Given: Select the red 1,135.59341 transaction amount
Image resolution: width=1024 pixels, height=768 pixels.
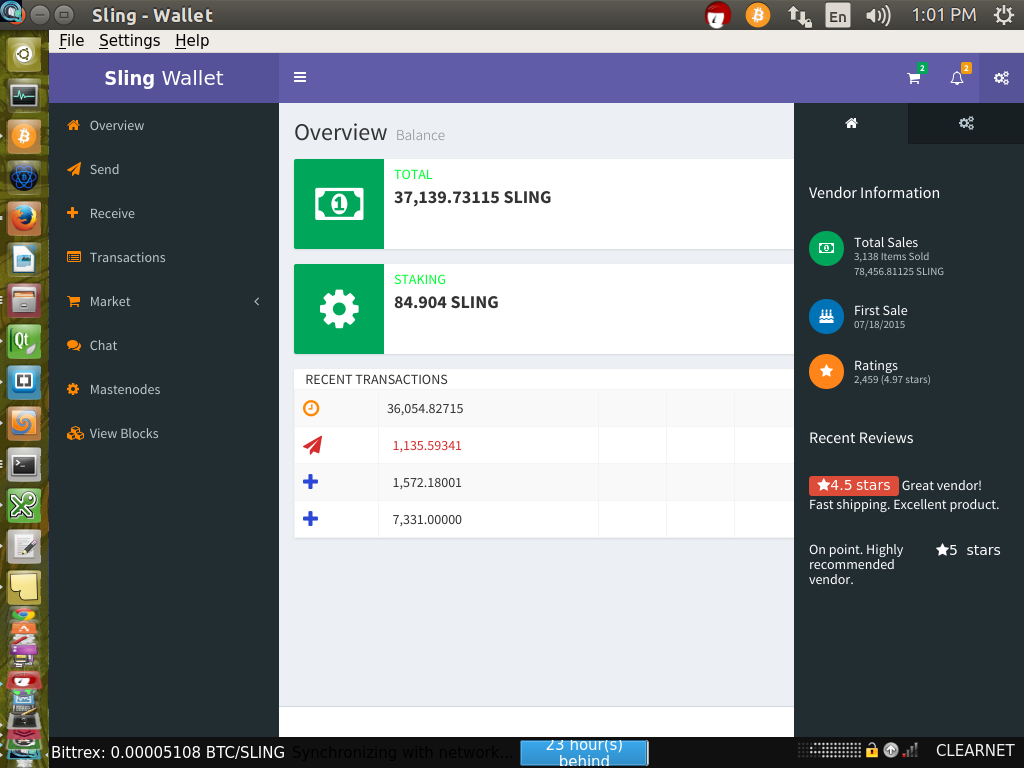Looking at the screenshot, I should [427, 446].
